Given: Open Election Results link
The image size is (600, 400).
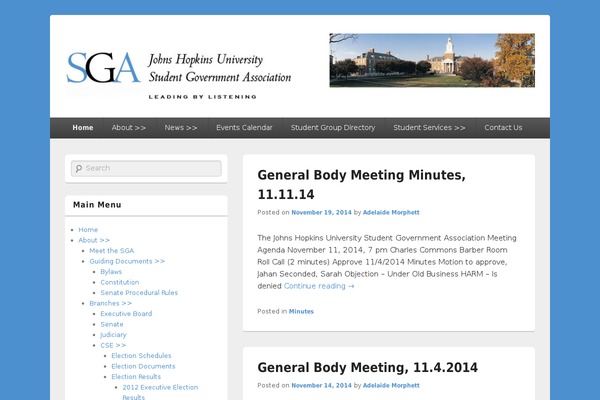Looking at the screenshot, I should click(136, 377).
